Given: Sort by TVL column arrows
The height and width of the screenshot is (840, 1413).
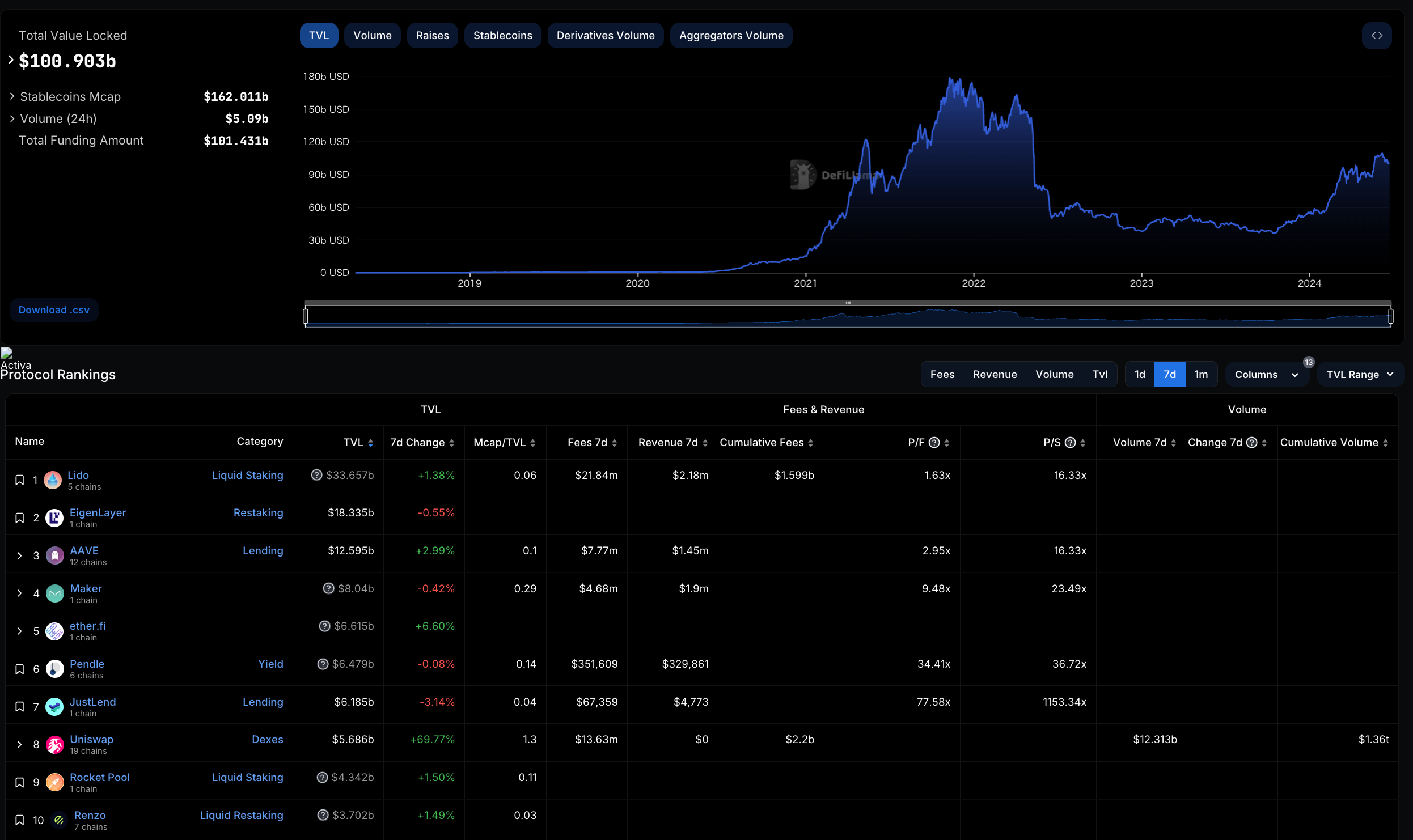Looking at the screenshot, I should click(x=370, y=443).
